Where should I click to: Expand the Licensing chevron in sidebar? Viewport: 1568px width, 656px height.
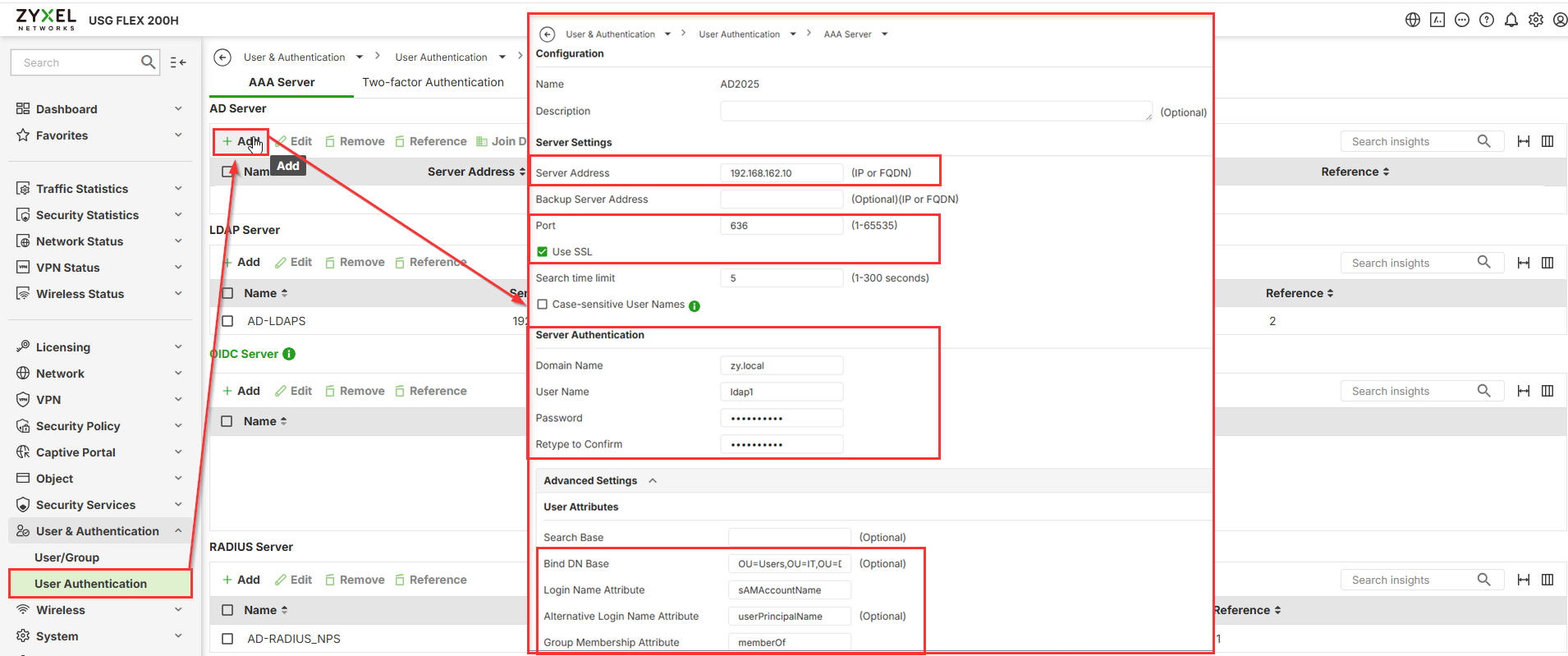click(178, 347)
